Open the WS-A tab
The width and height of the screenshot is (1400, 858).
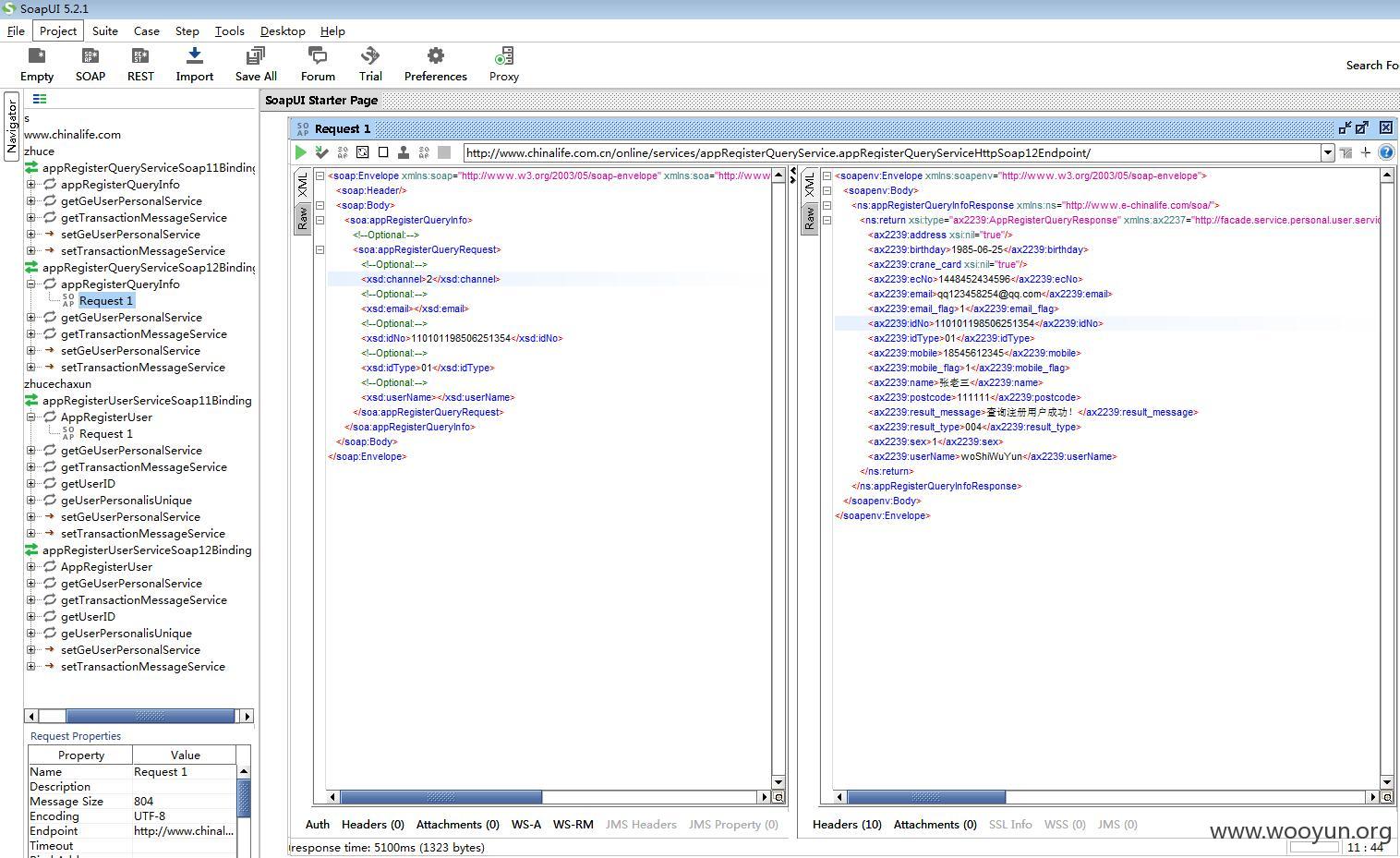pyautogui.click(x=526, y=825)
